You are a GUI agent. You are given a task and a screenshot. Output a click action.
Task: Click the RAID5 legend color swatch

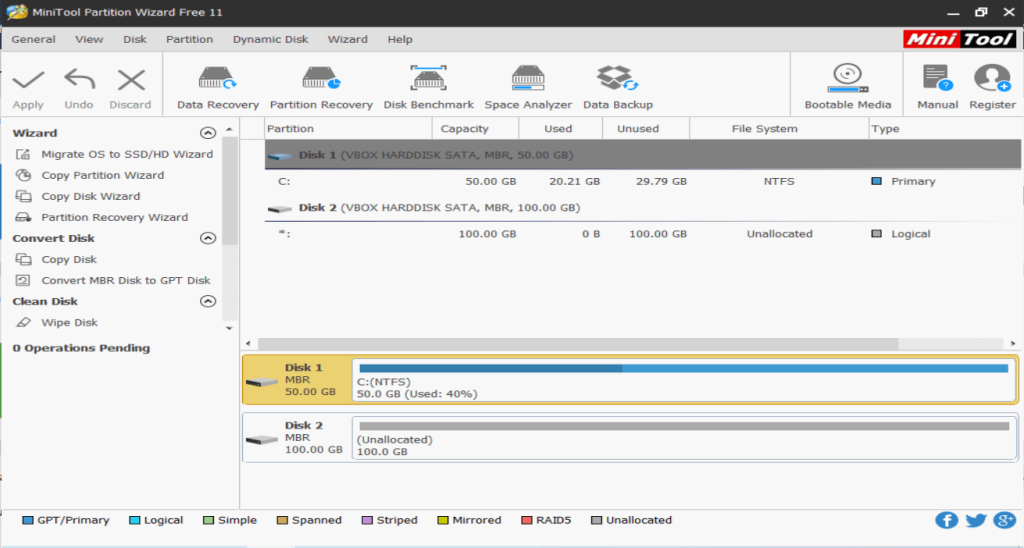coord(526,520)
